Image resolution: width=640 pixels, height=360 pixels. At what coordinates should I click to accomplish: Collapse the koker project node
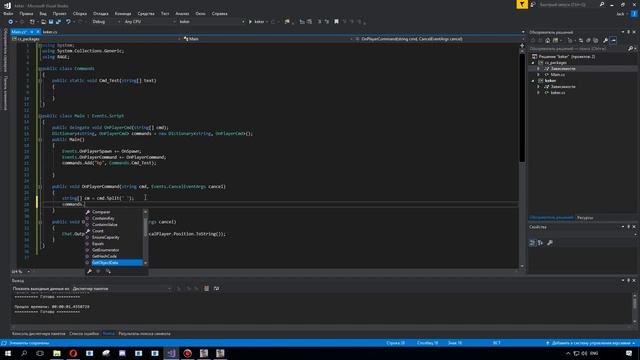[x=533, y=81]
